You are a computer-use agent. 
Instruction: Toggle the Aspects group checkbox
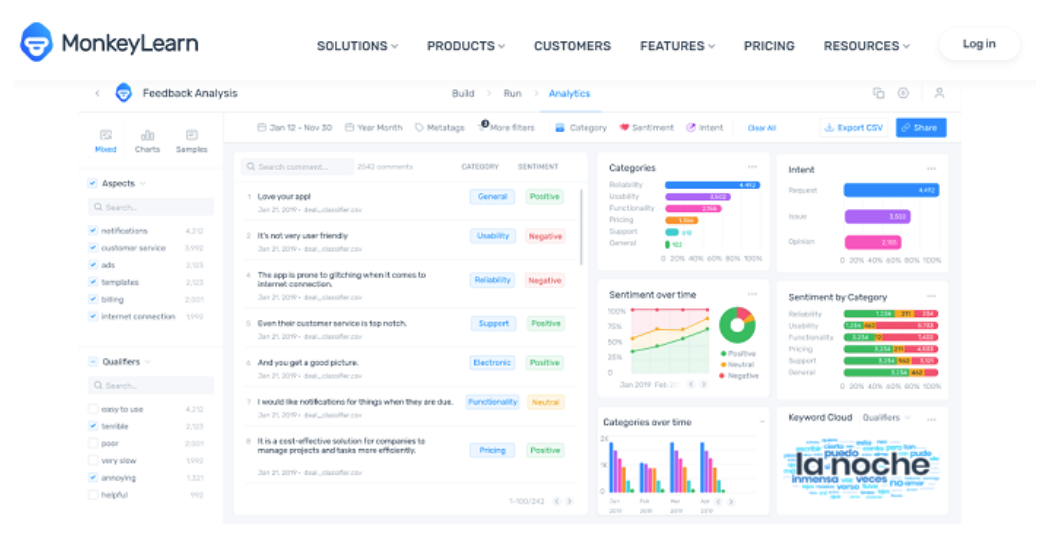pyautogui.click(x=92, y=183)
